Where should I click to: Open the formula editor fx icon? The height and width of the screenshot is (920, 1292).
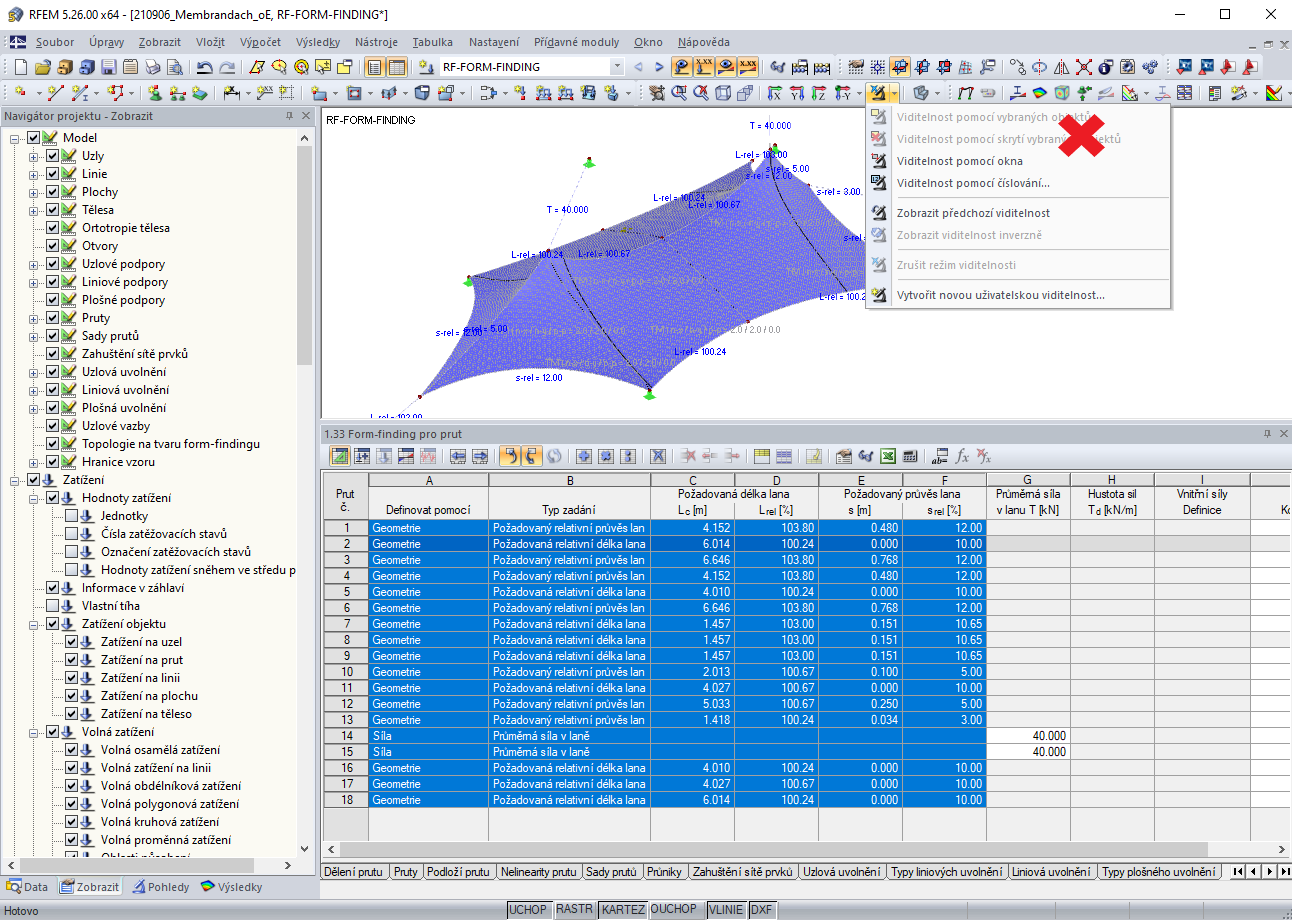(x=963, y=456)
